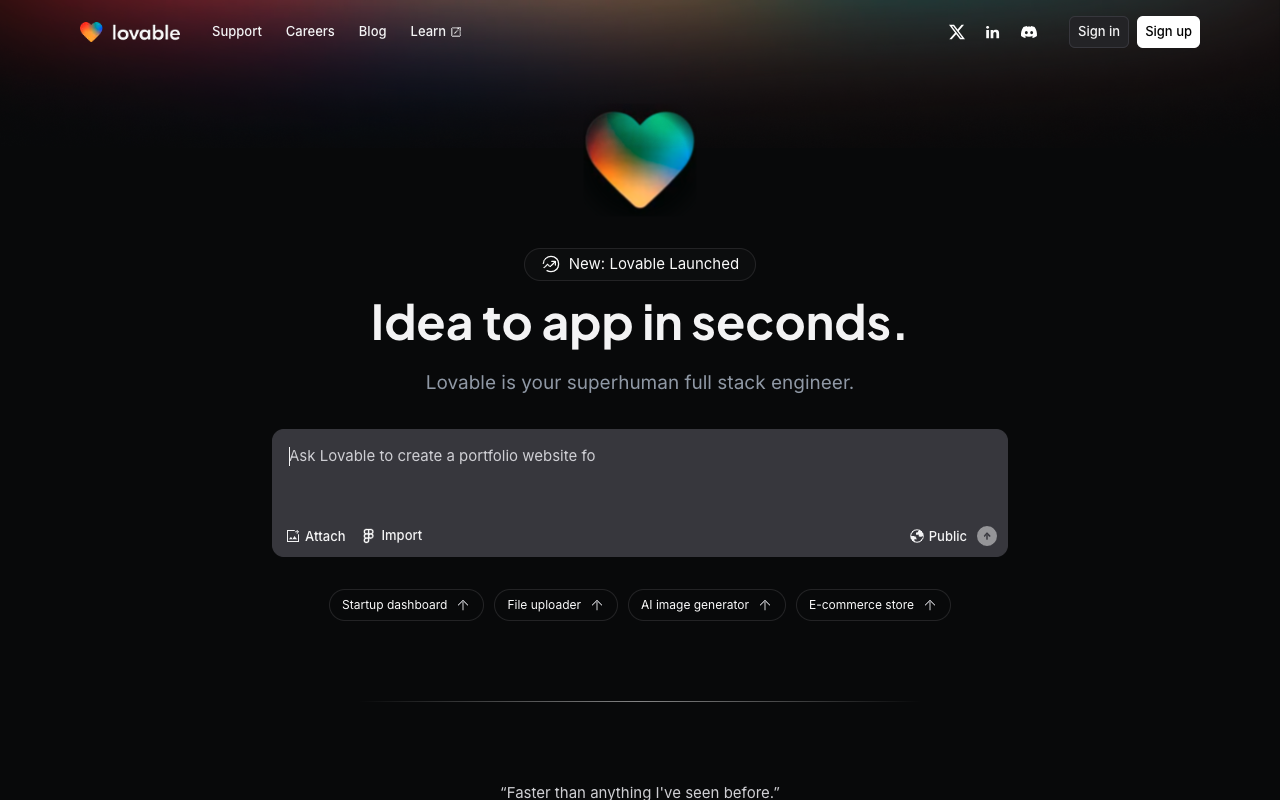This screenshot has width=1280, height=800.
Task: Click the Sign in button
Action: point(1099,32)
